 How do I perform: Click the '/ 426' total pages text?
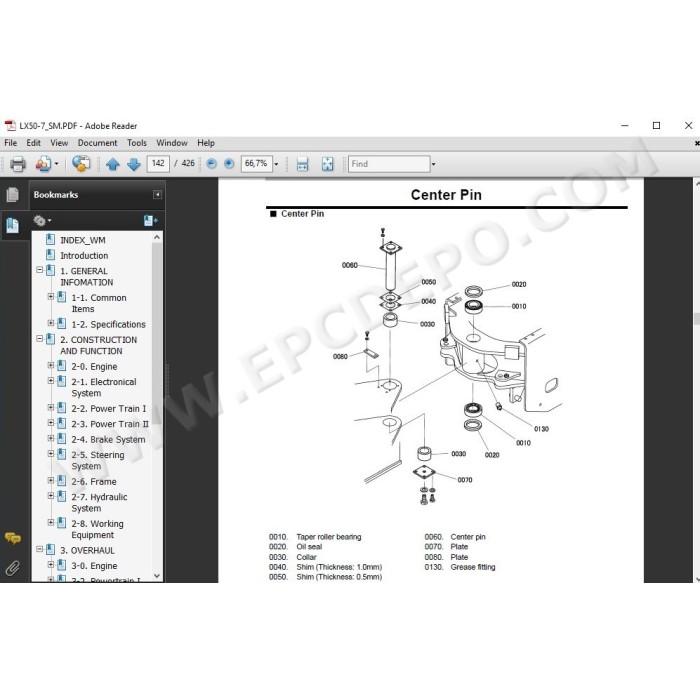pyautogui.click(x=184, y=164)
